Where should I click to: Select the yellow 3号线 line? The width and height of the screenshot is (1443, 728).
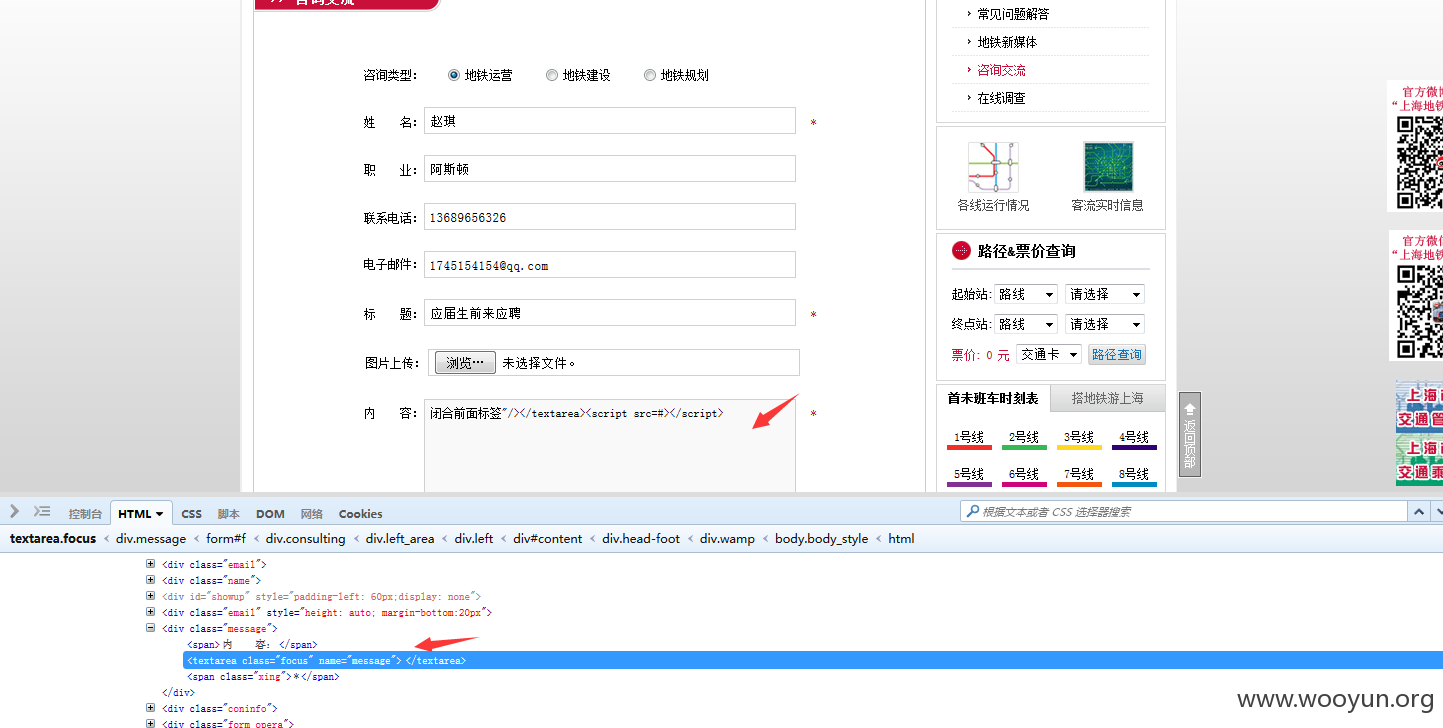click(1079, 439)
